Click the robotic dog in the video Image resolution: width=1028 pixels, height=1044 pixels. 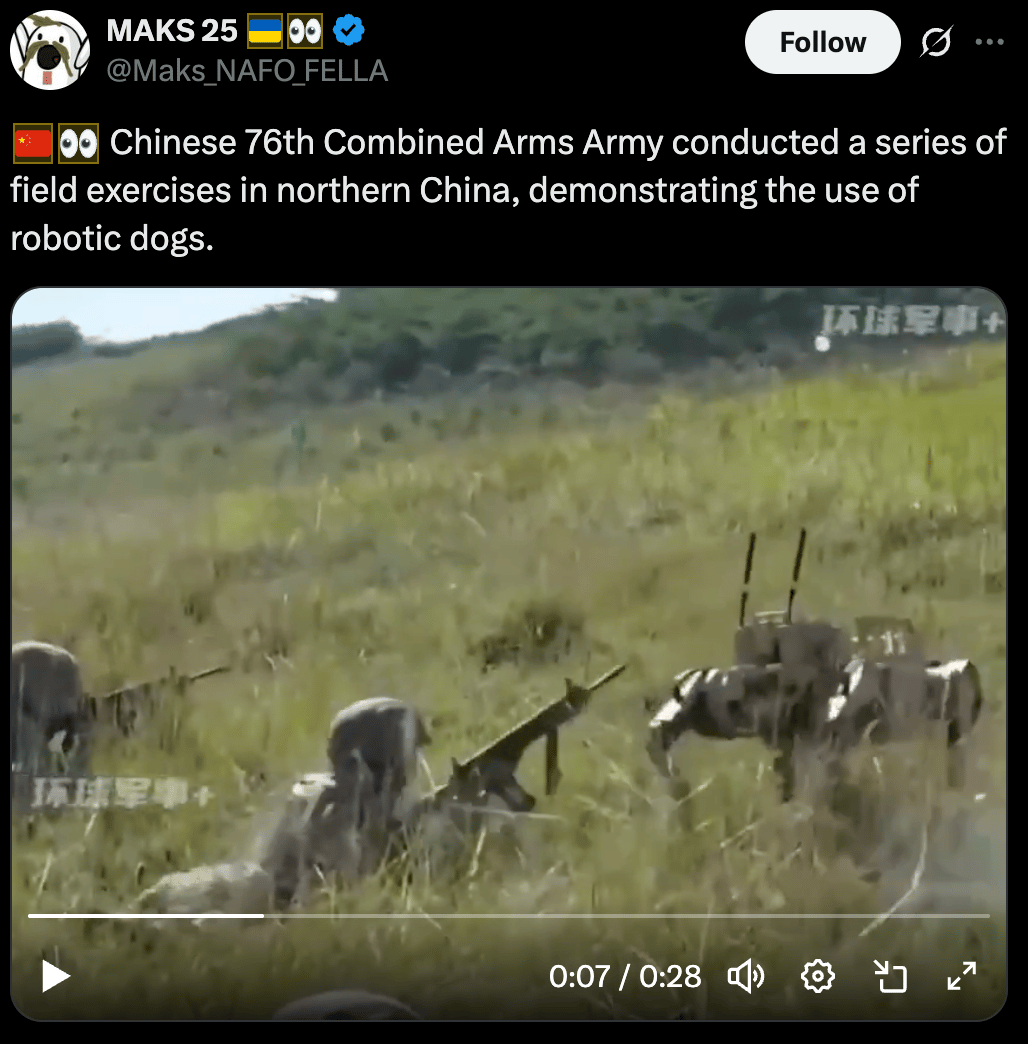(814, 686)
